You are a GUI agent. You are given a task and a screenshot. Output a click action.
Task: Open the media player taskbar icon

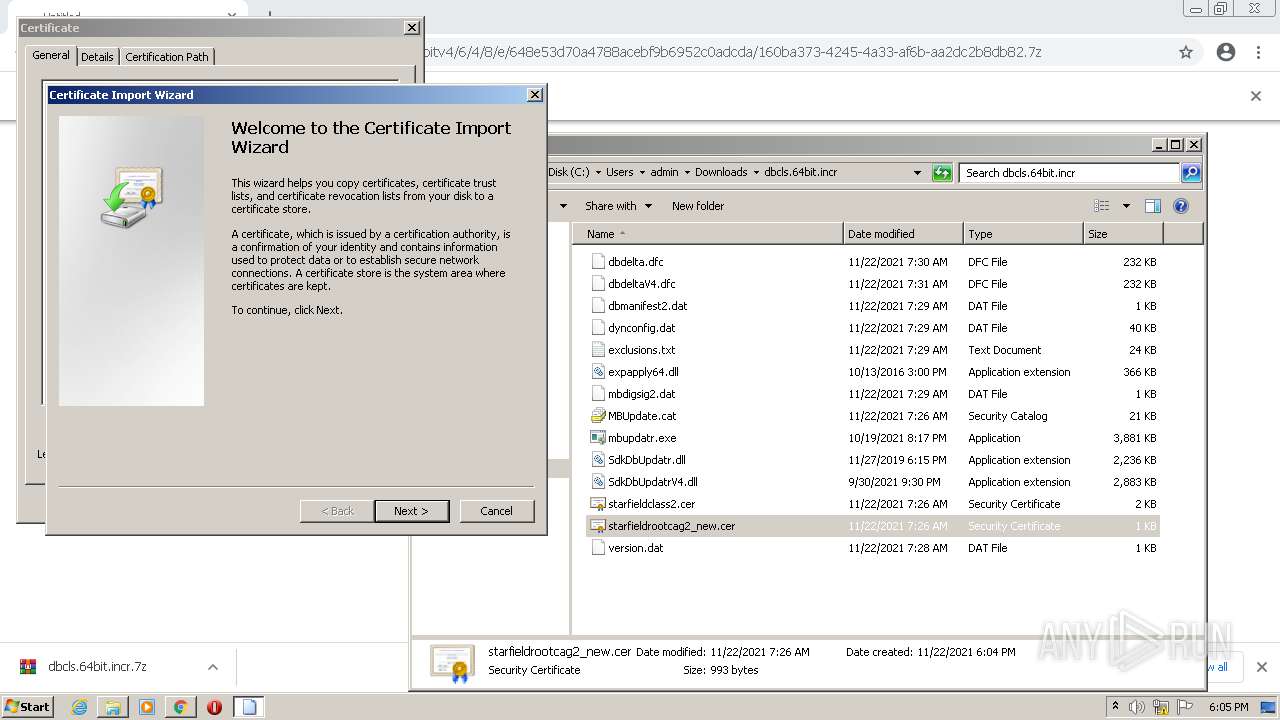147,707
